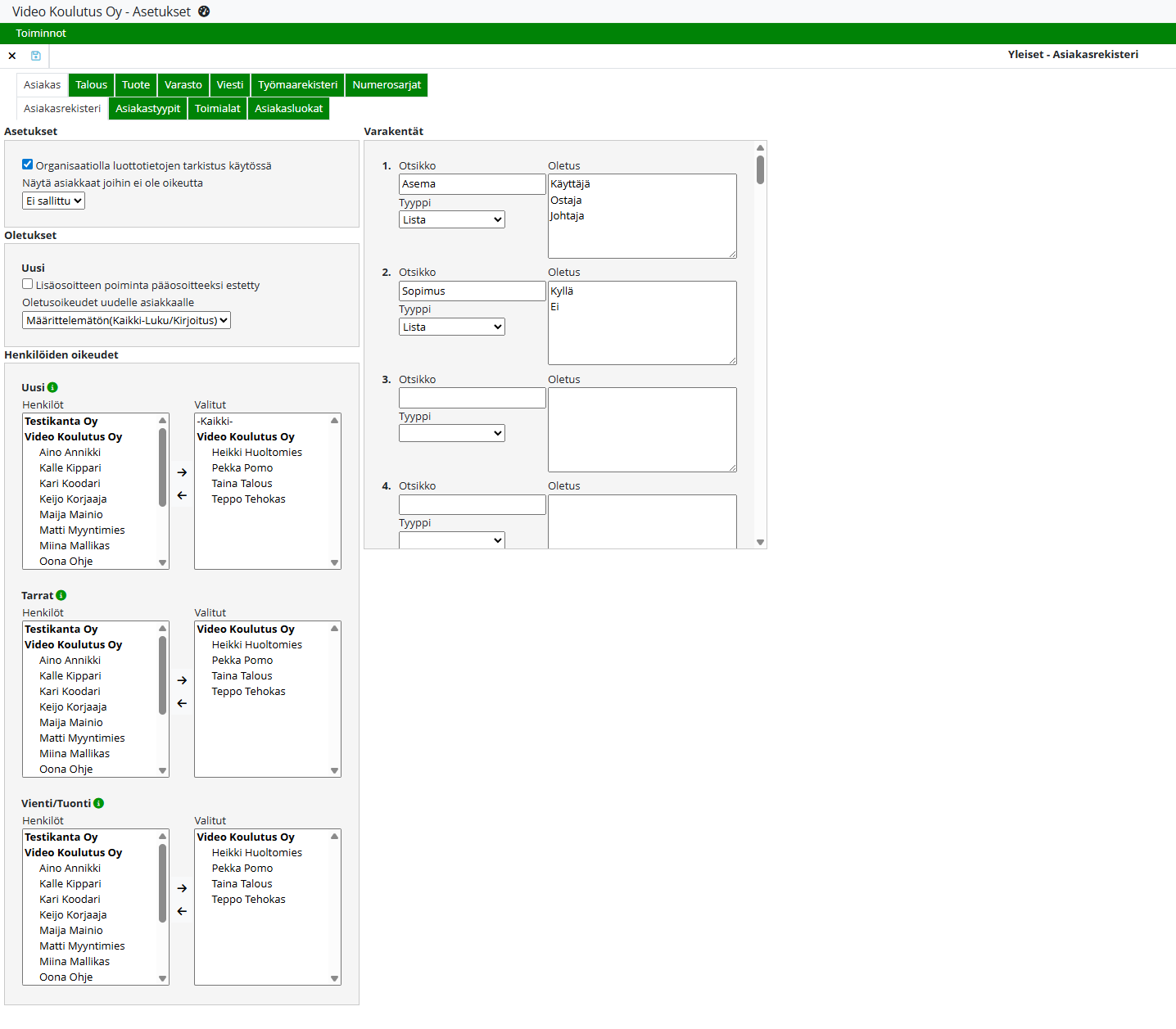This screenshot has width=1176, height=1029.
Task: Click the info icon next to Vienti/Tuonti
Action: pos(98,803)
